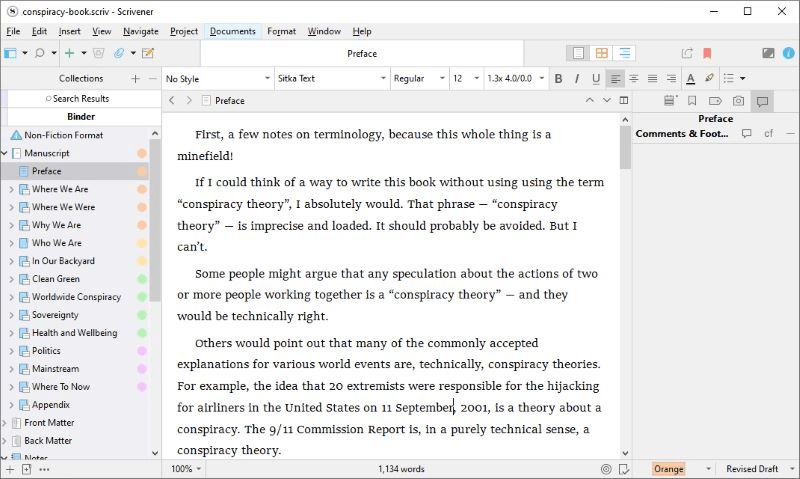Toggle italic formatting
800x479 pixels.
577,78
